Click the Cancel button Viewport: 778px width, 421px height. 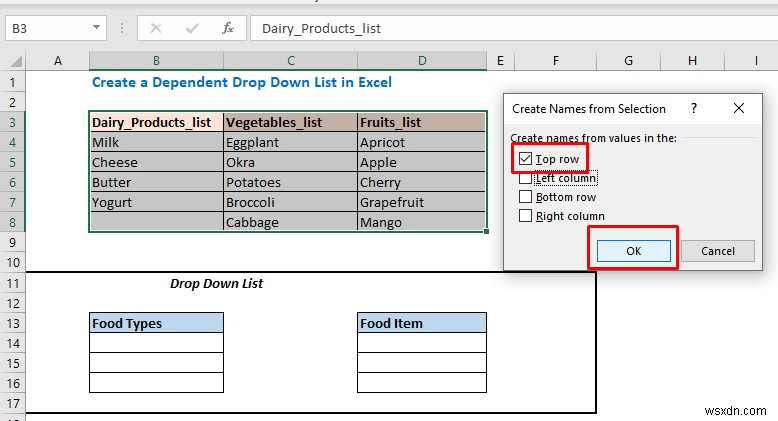pos(718,251)
